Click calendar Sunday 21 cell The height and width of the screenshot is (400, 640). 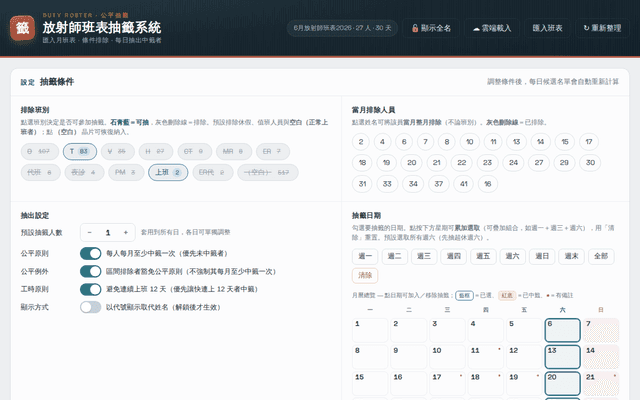[601, 384]
